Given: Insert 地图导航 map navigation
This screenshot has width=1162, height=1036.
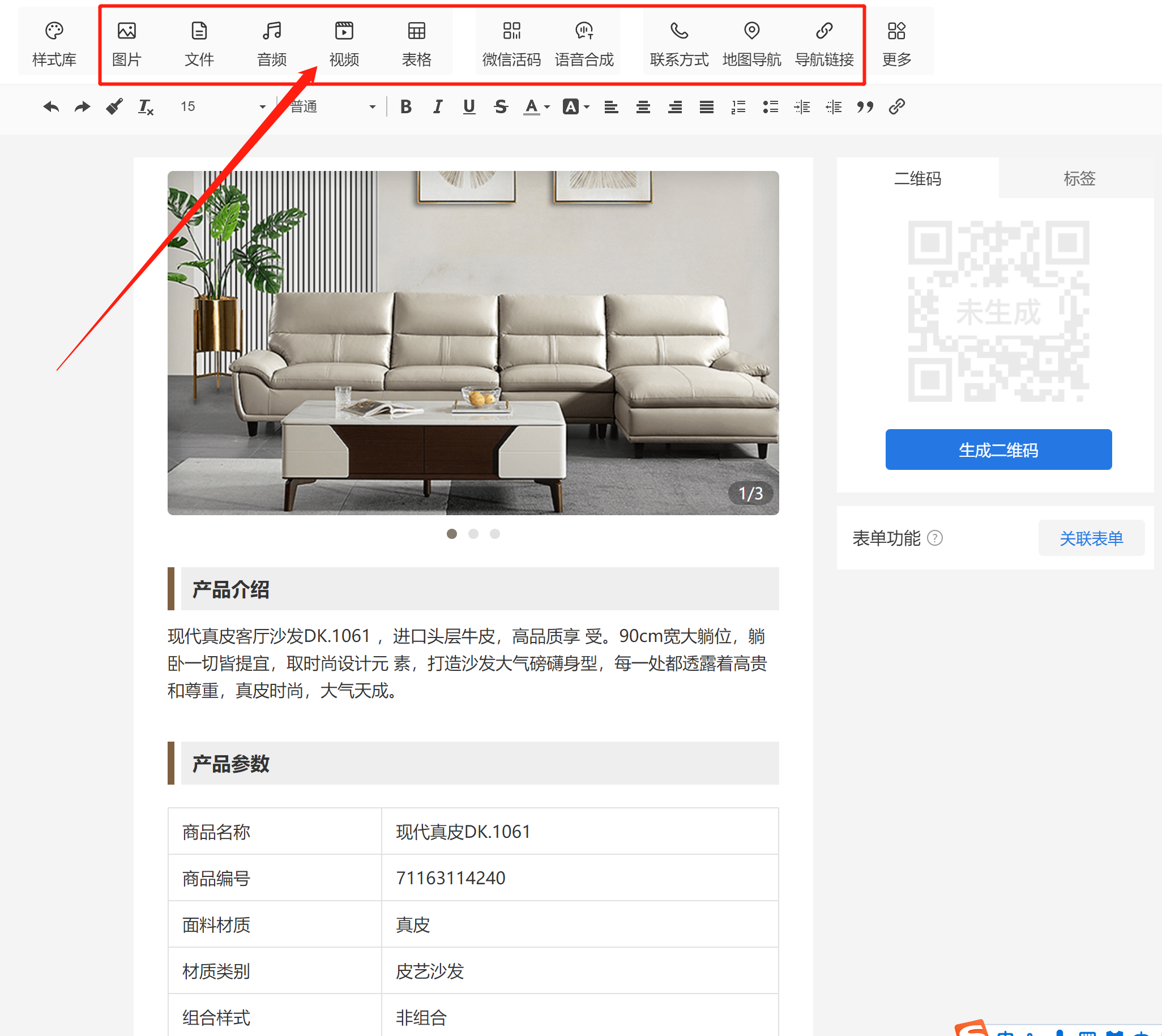Looking at the screenshot, I should pyautogui.click(x=751, y=42).
